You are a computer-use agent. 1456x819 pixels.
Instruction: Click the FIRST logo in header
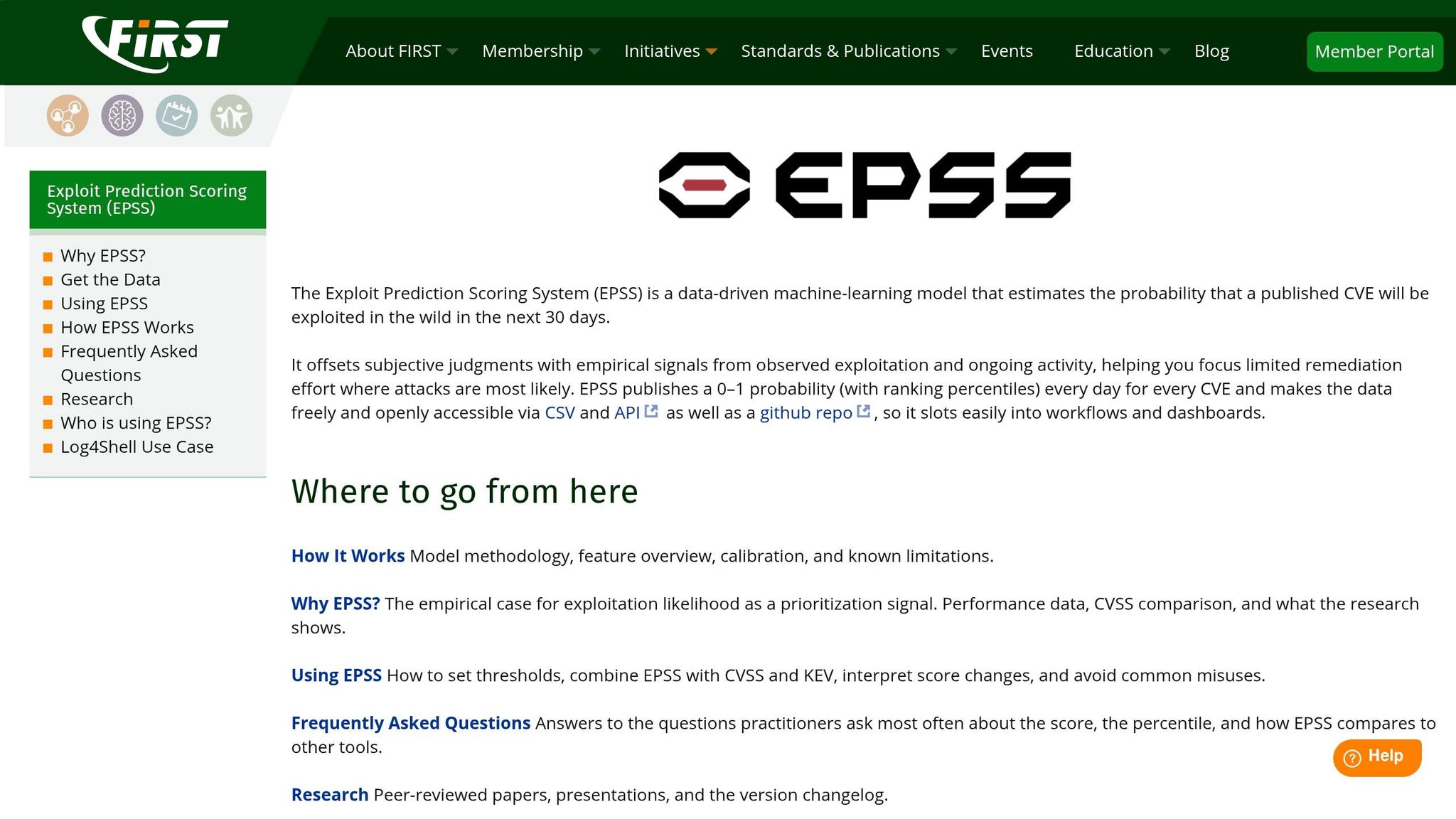click(156, 44)
